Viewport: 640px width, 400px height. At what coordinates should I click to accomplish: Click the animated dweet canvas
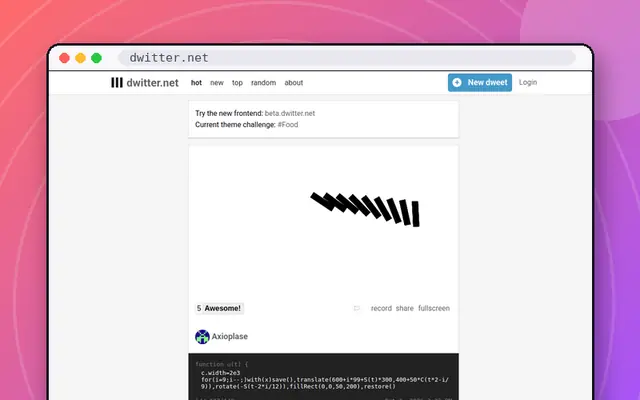pyautogui.click(x=324, y=222)
